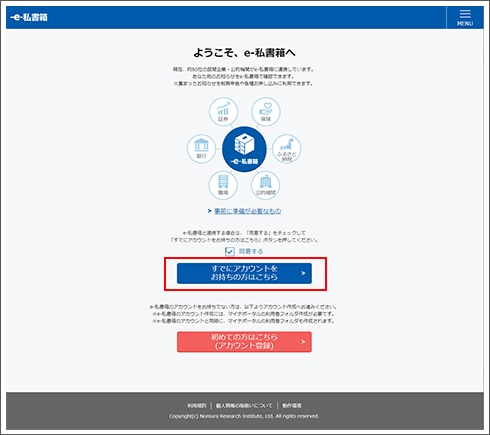Open 動作環境 footer link
Viewport: 490px width, 435px height.
(292, 406)
